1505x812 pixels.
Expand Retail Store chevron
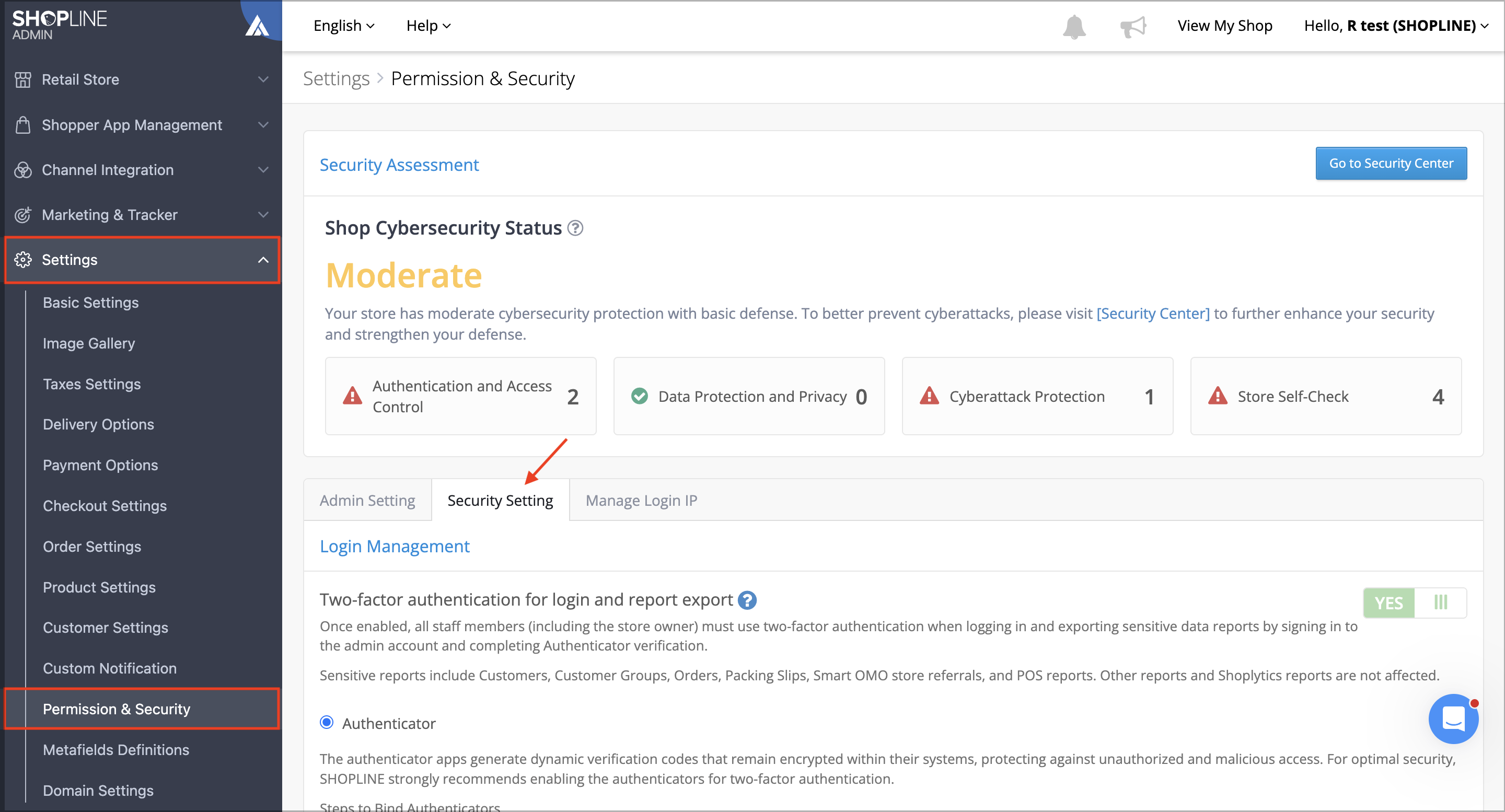pos(263,79)
